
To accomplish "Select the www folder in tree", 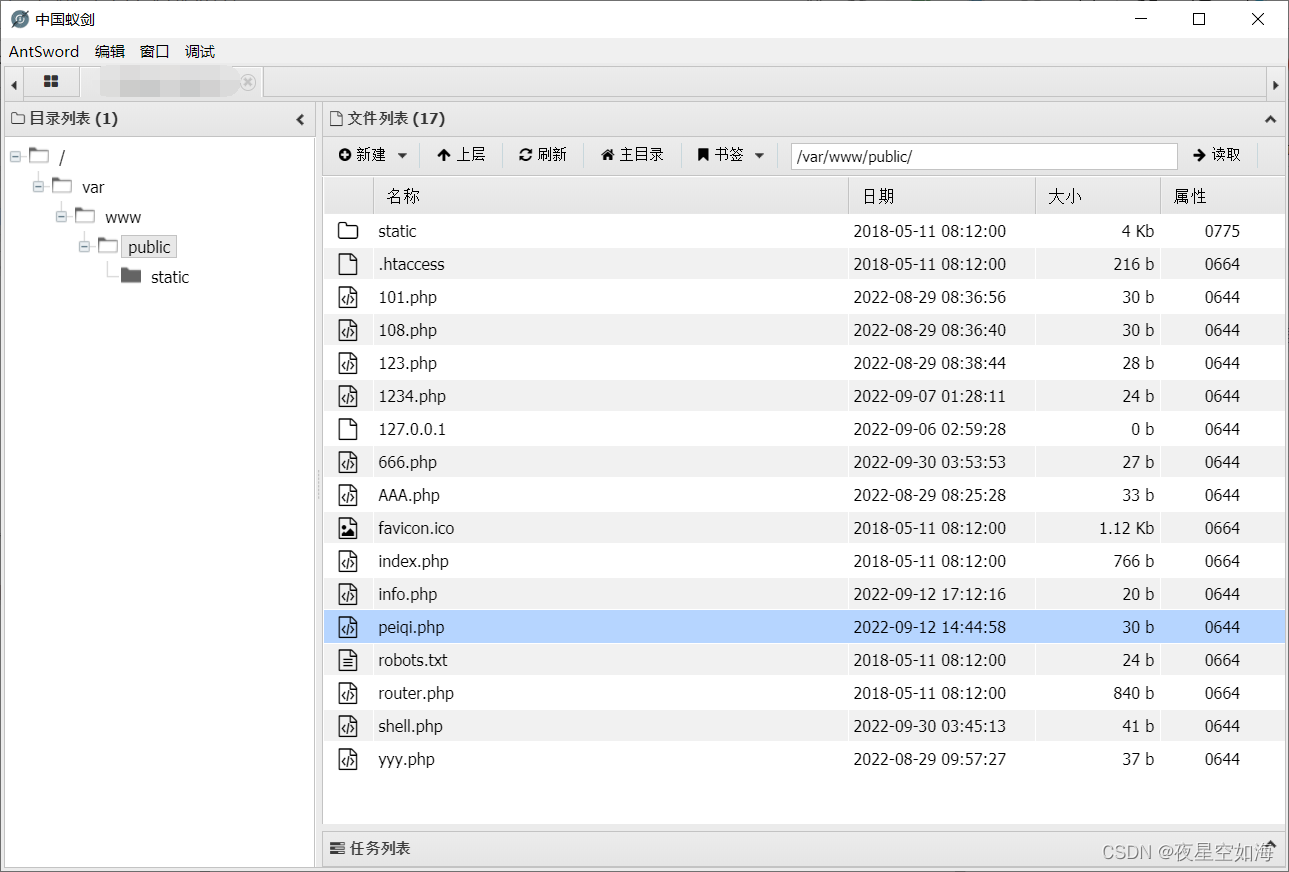I will tap(123, 217).
